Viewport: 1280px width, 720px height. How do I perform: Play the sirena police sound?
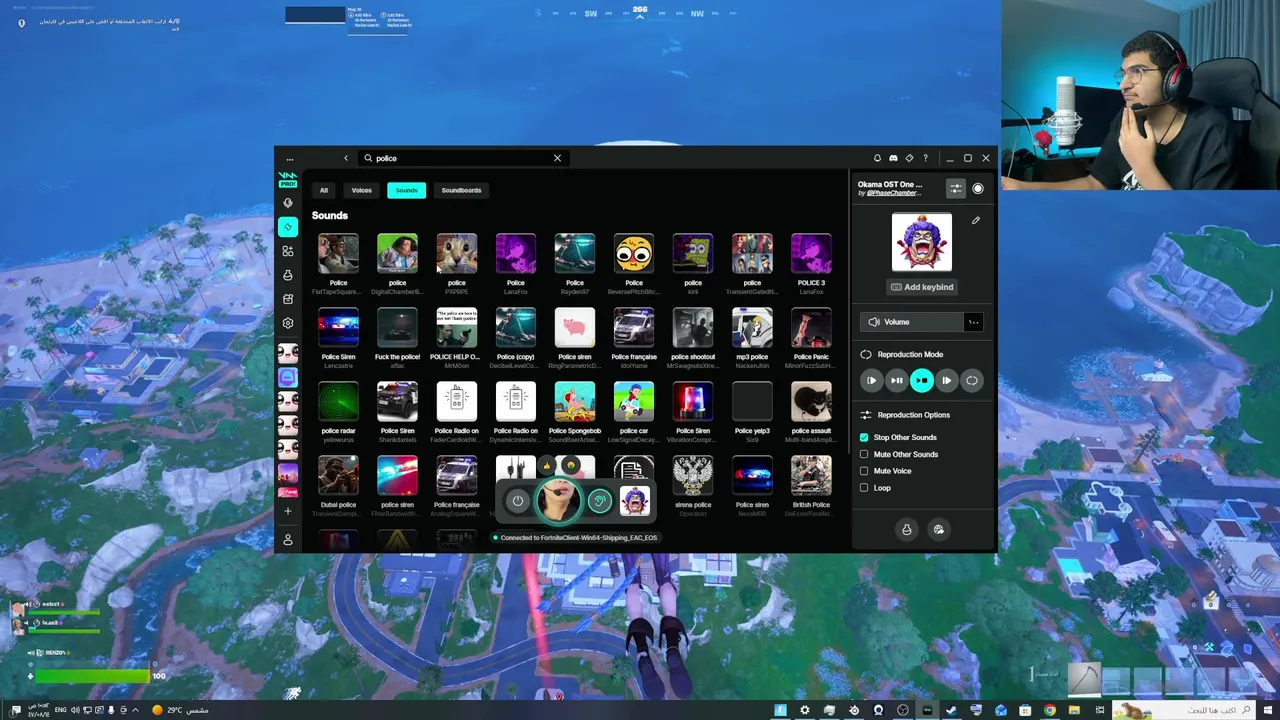click(693, 476)
